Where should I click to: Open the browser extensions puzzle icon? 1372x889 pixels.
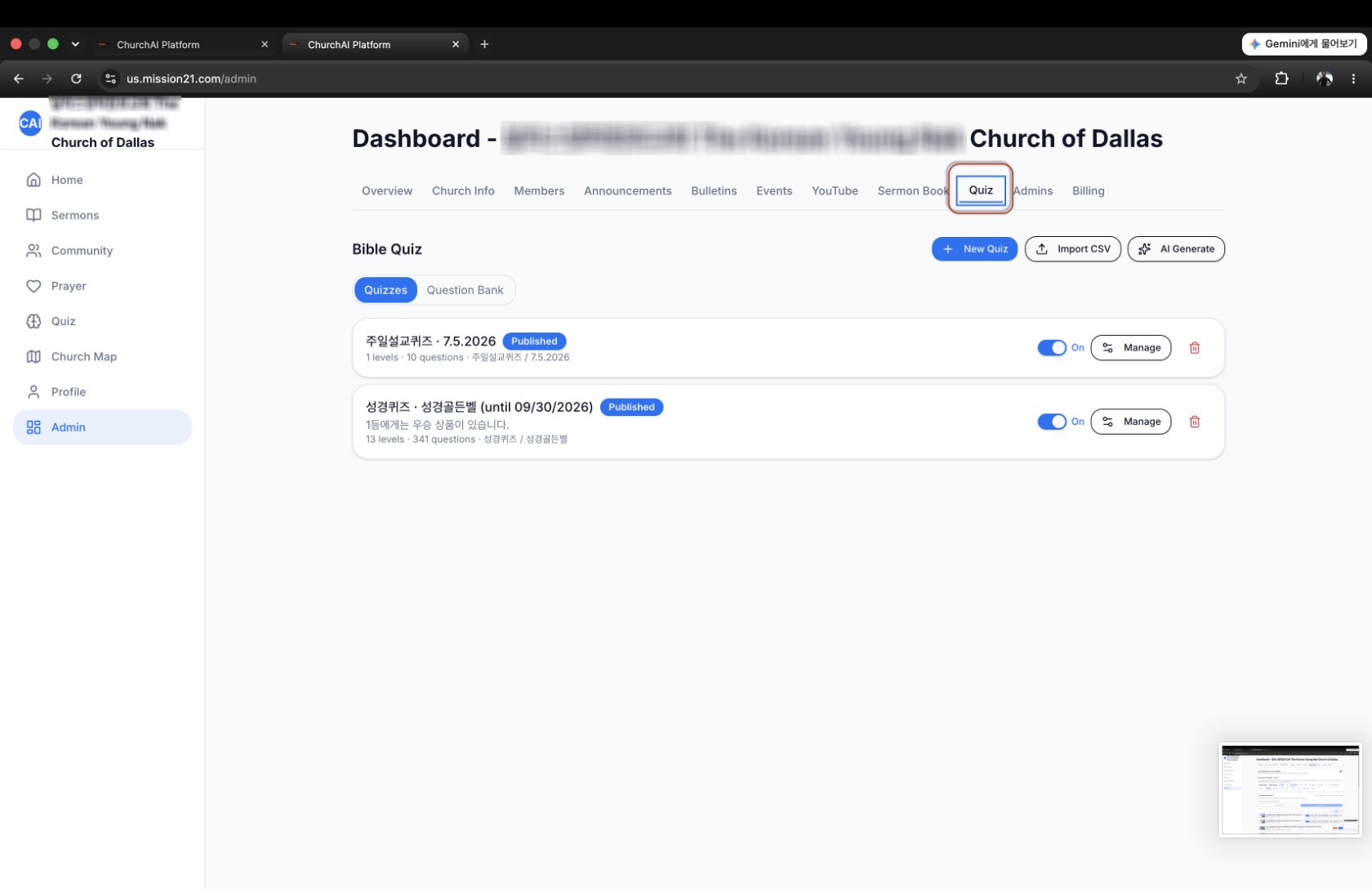1282,78
